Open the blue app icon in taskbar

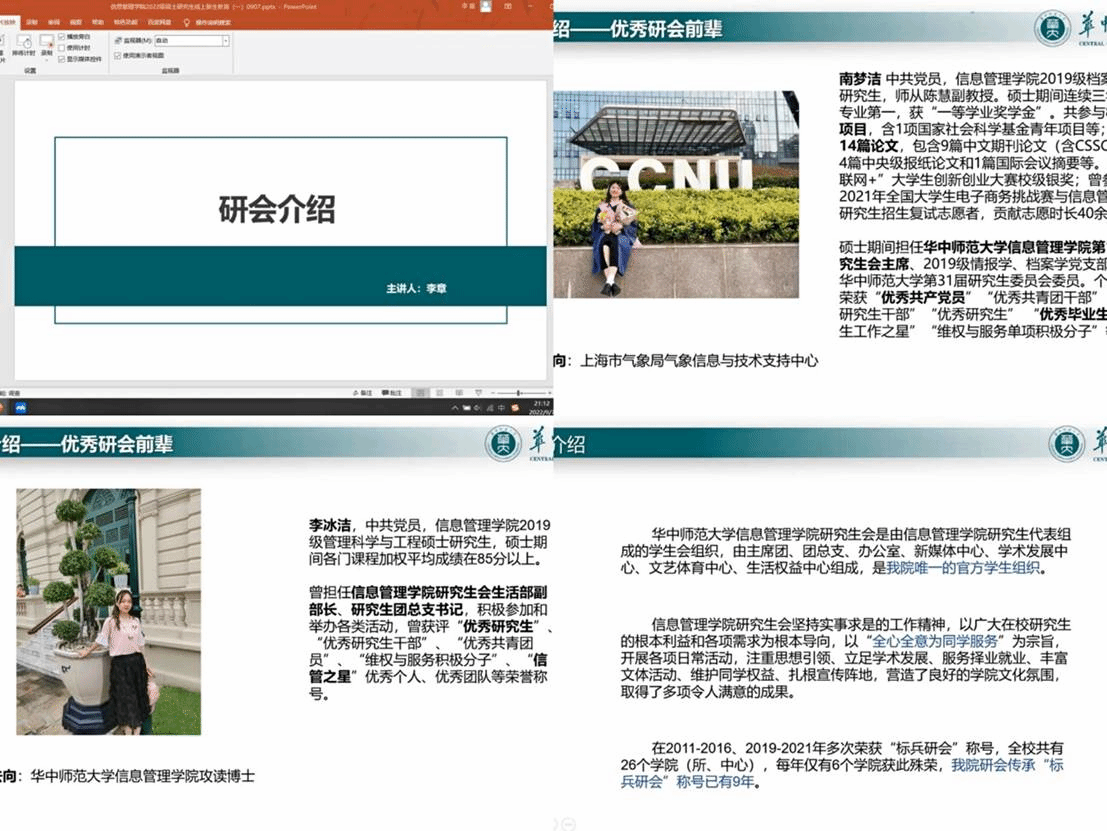click(18, 407)
